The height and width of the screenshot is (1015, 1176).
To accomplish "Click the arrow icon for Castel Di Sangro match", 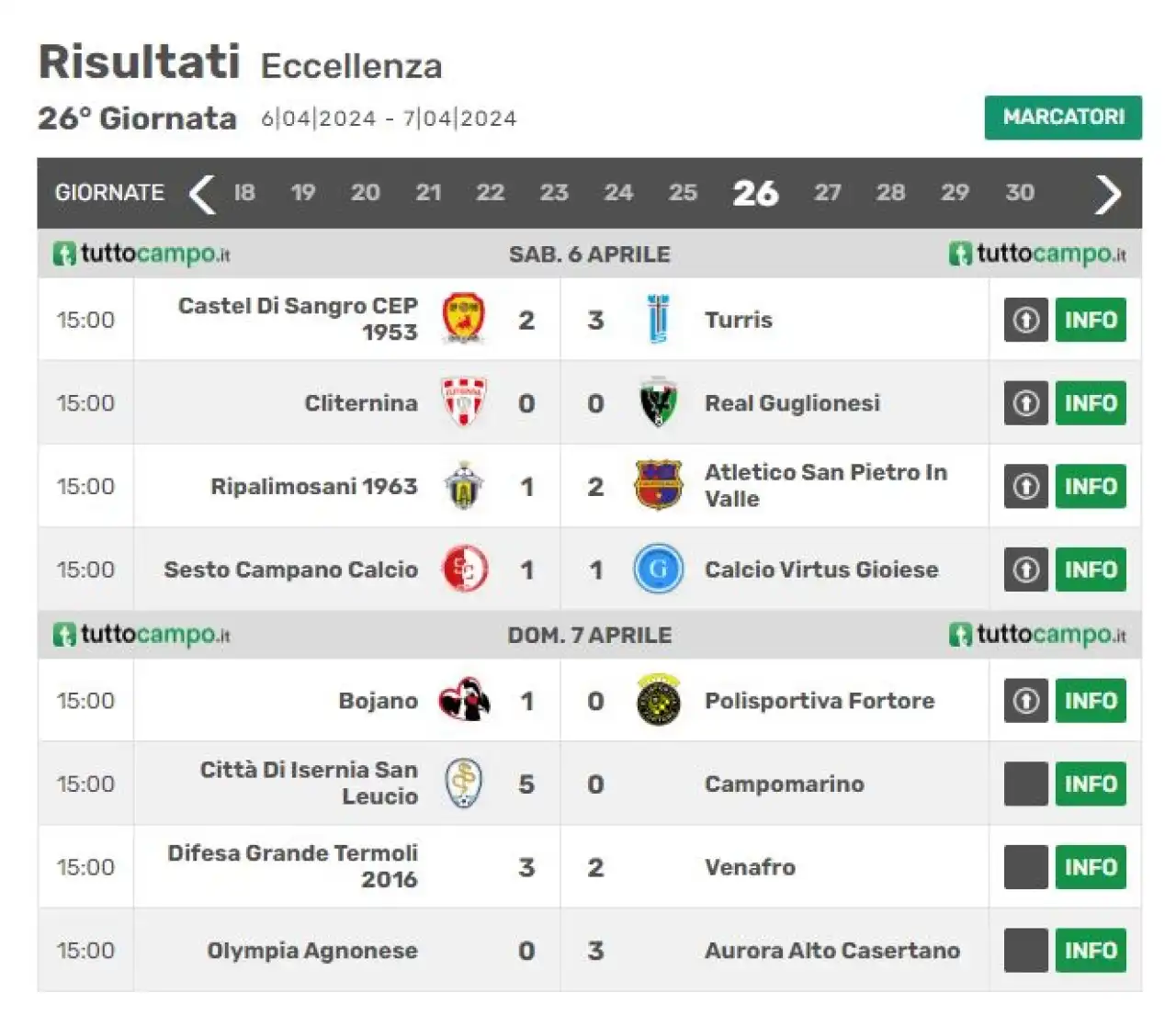I will (1026, 320).
